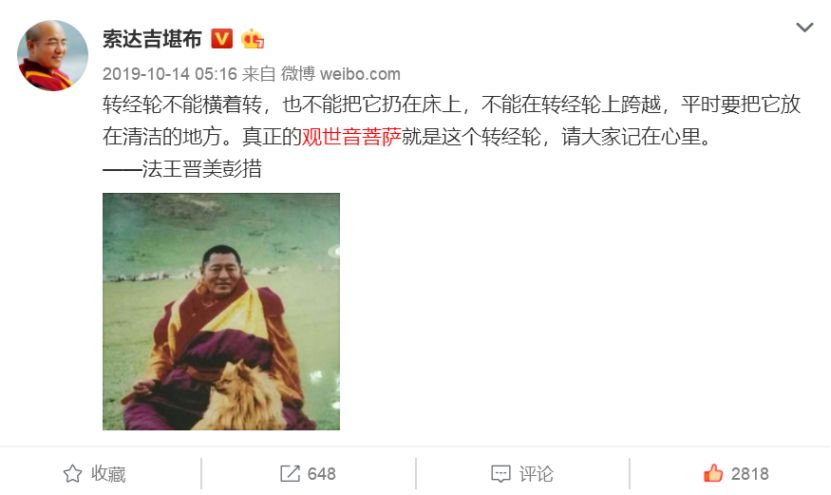Click the 收藏 favorite label
This screenshot has width=831, height=495.
click(x=108, y=474)
